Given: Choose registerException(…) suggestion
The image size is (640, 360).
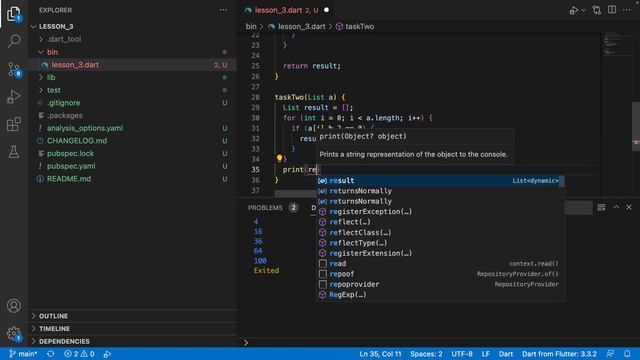Looking at the screenshot, I should (440, 212).
